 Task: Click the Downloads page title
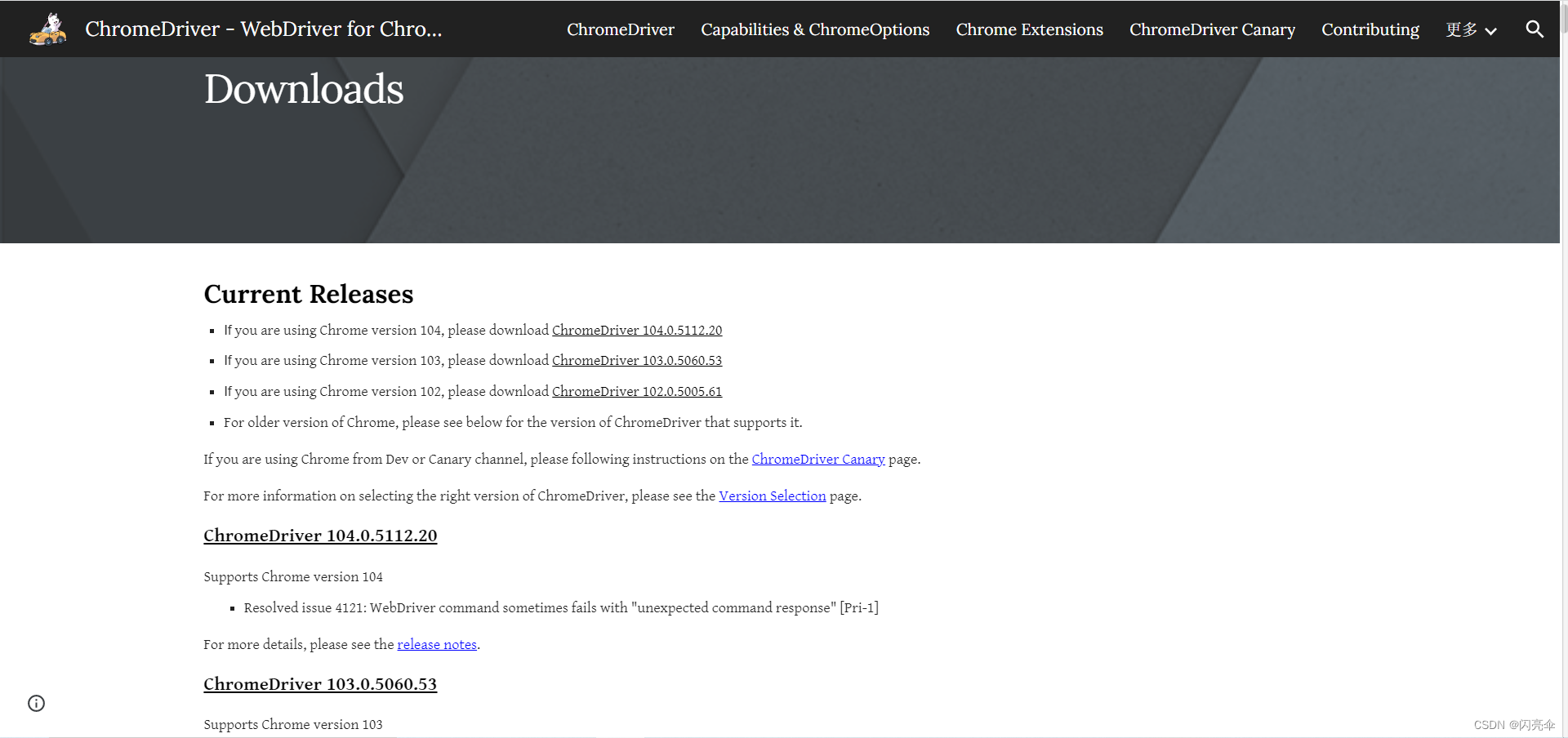304,89
